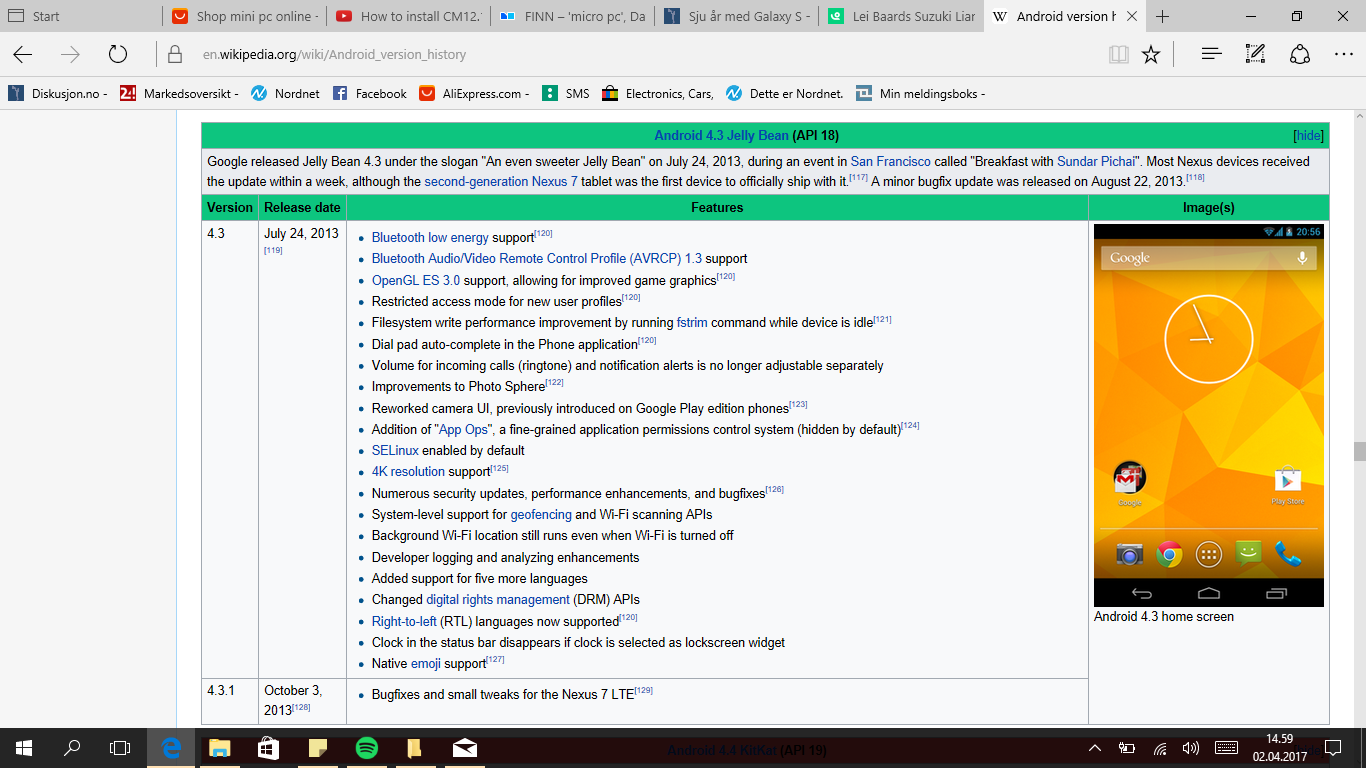
Task: Collapse Jelly Bean table with hide link
Action: [x=1308, y=136]
